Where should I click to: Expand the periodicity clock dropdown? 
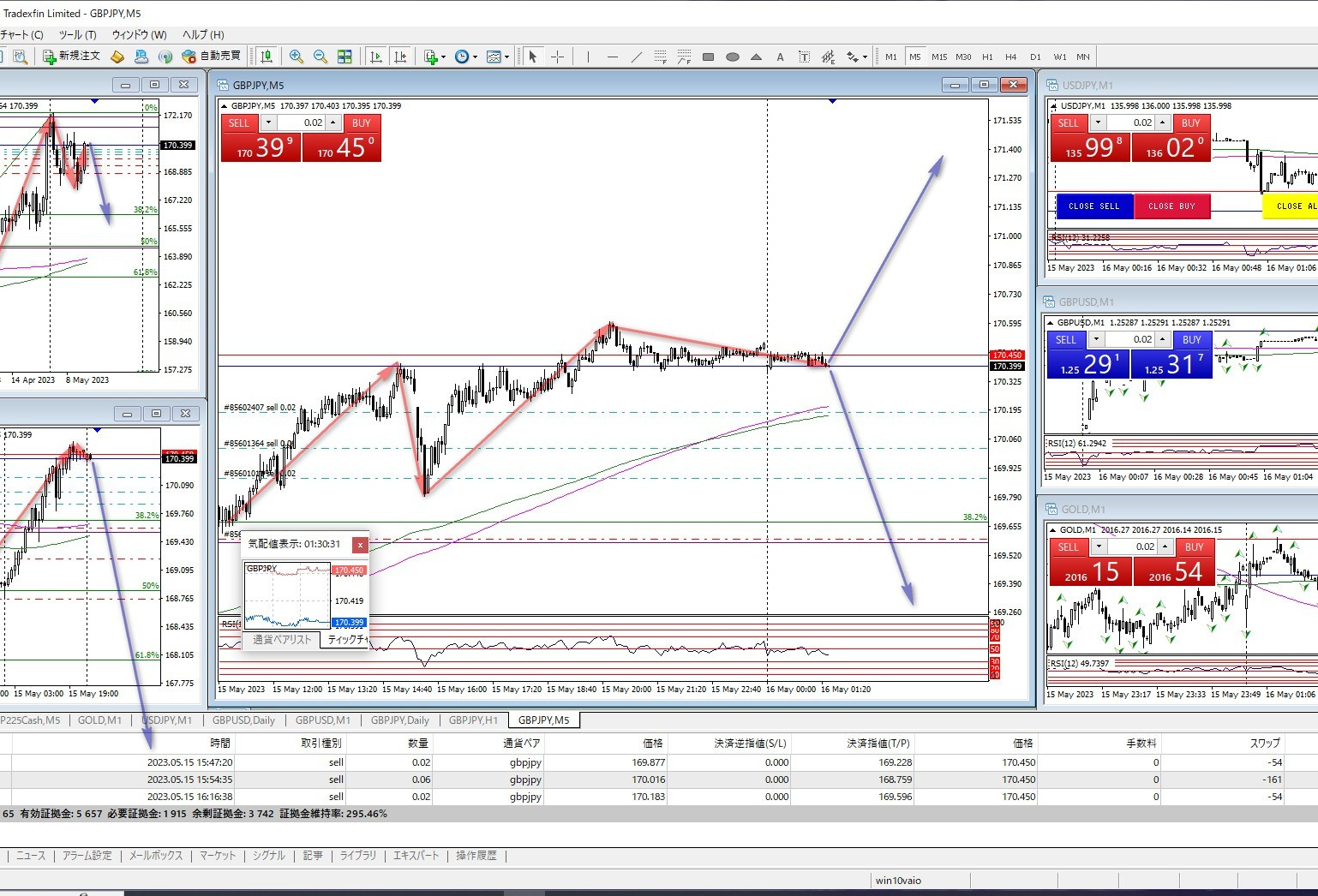click(475, 57)
